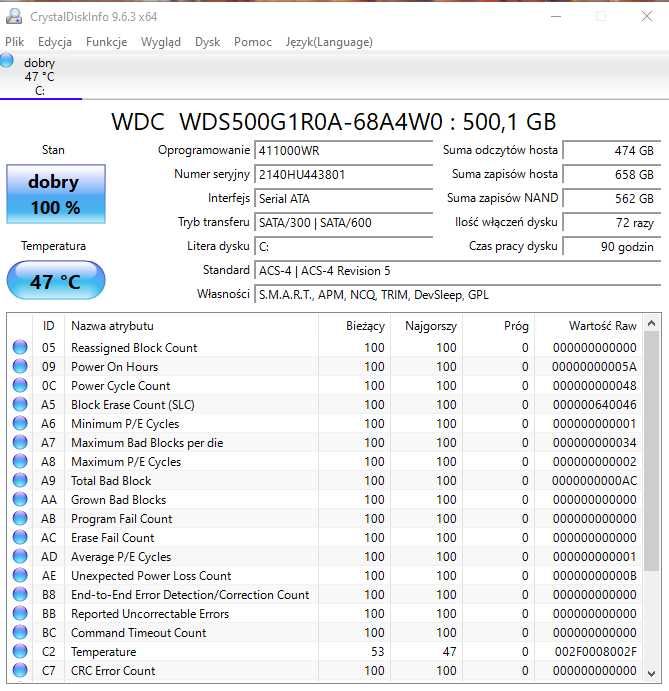Click status orb for Average P/E Cycles
This screenshot has height=691, width=669.
[x=20, y=556]
